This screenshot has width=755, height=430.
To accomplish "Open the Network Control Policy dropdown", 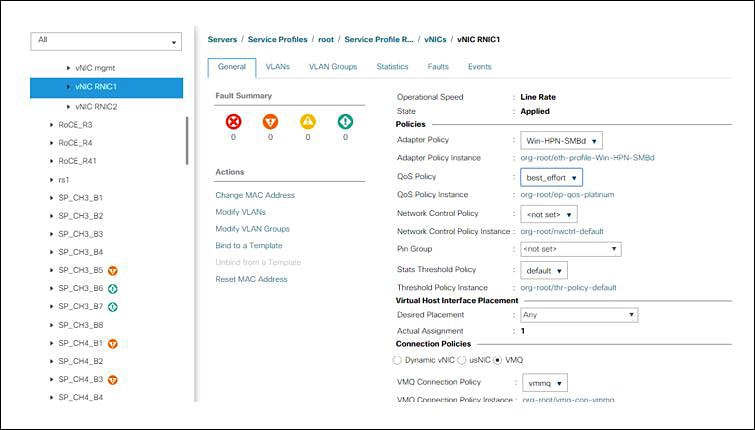I will coord(549,214).
